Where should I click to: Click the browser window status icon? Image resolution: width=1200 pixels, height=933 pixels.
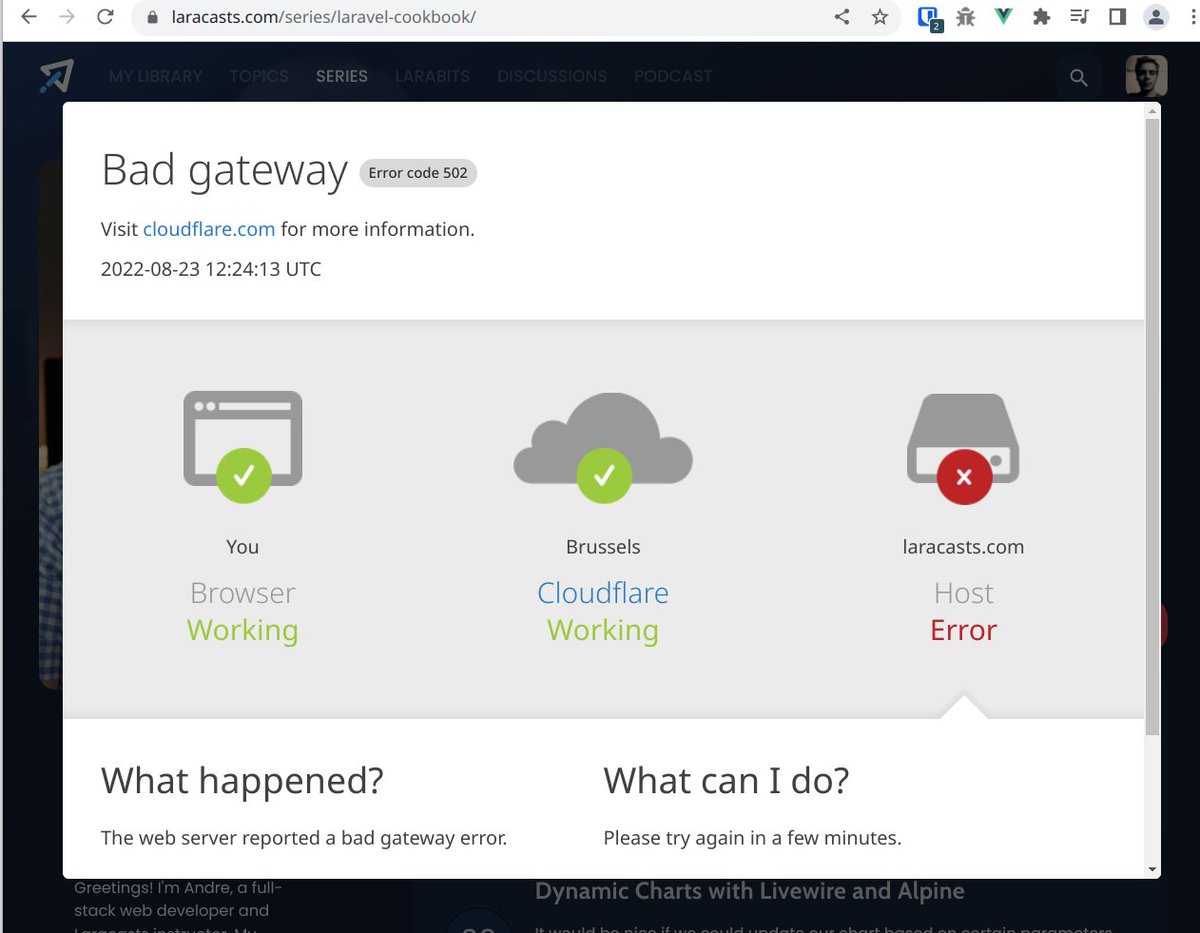(x=243, y=446)
